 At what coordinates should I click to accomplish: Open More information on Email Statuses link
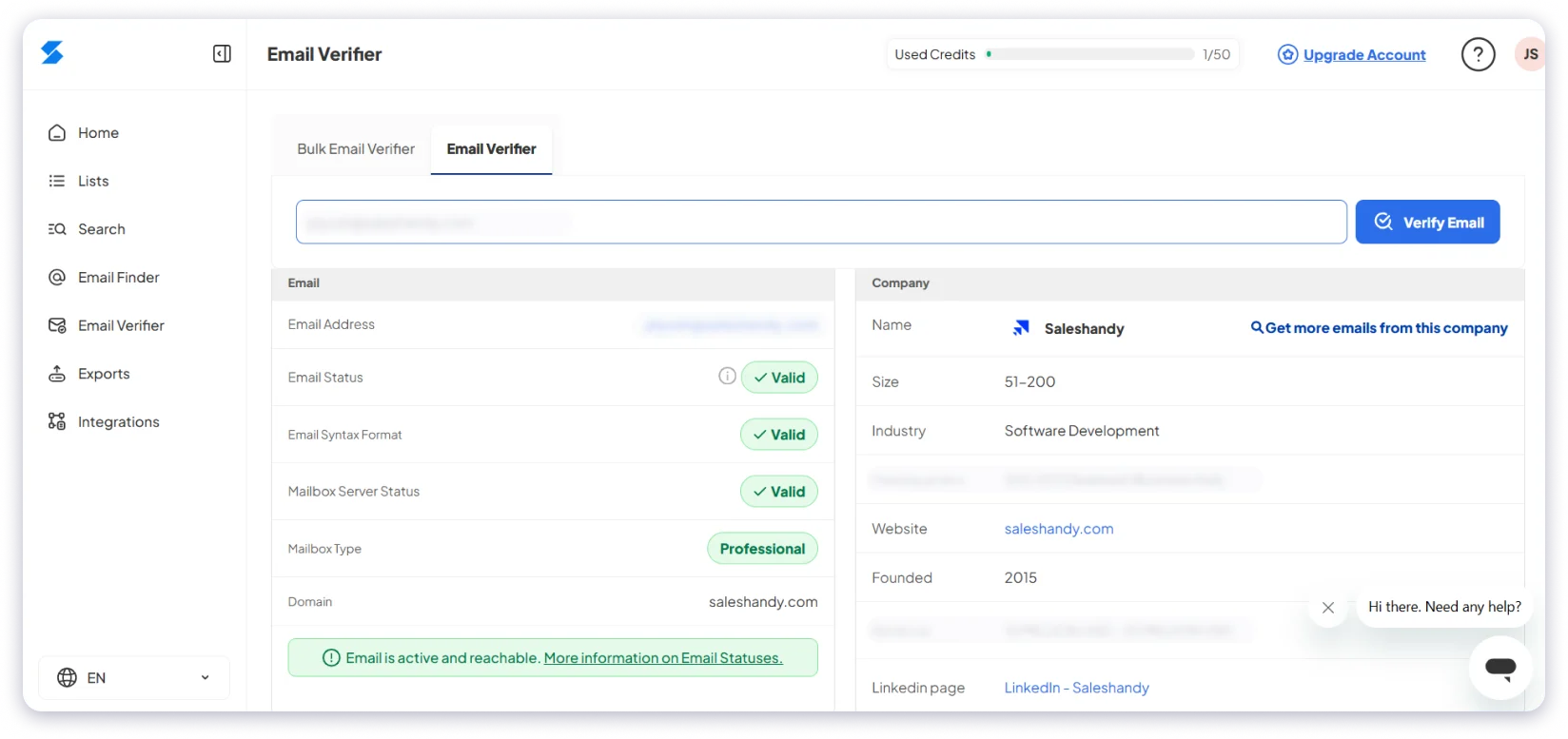[x=663, y=658]
